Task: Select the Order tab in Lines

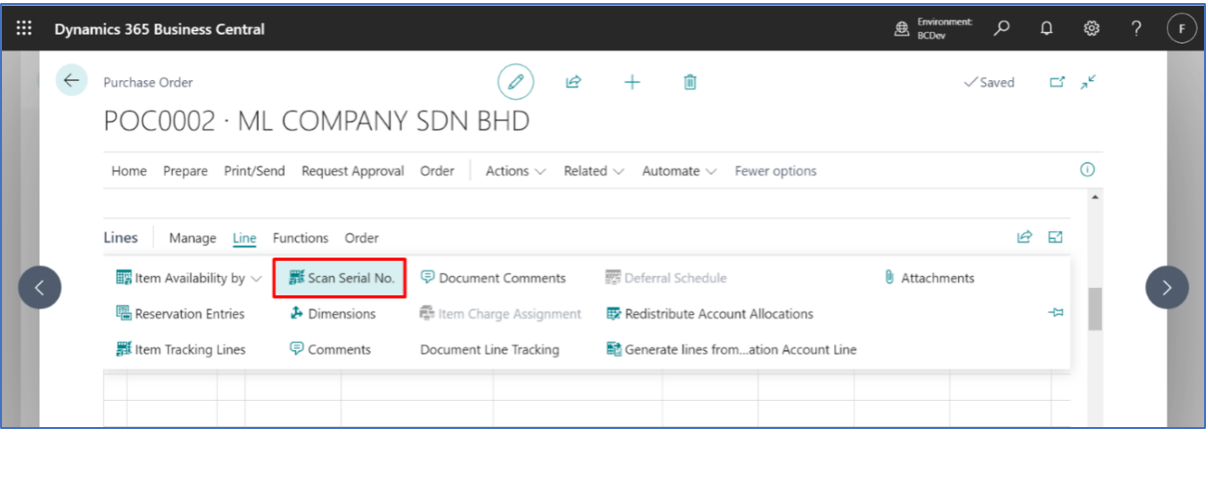Action: click(362, 238)
